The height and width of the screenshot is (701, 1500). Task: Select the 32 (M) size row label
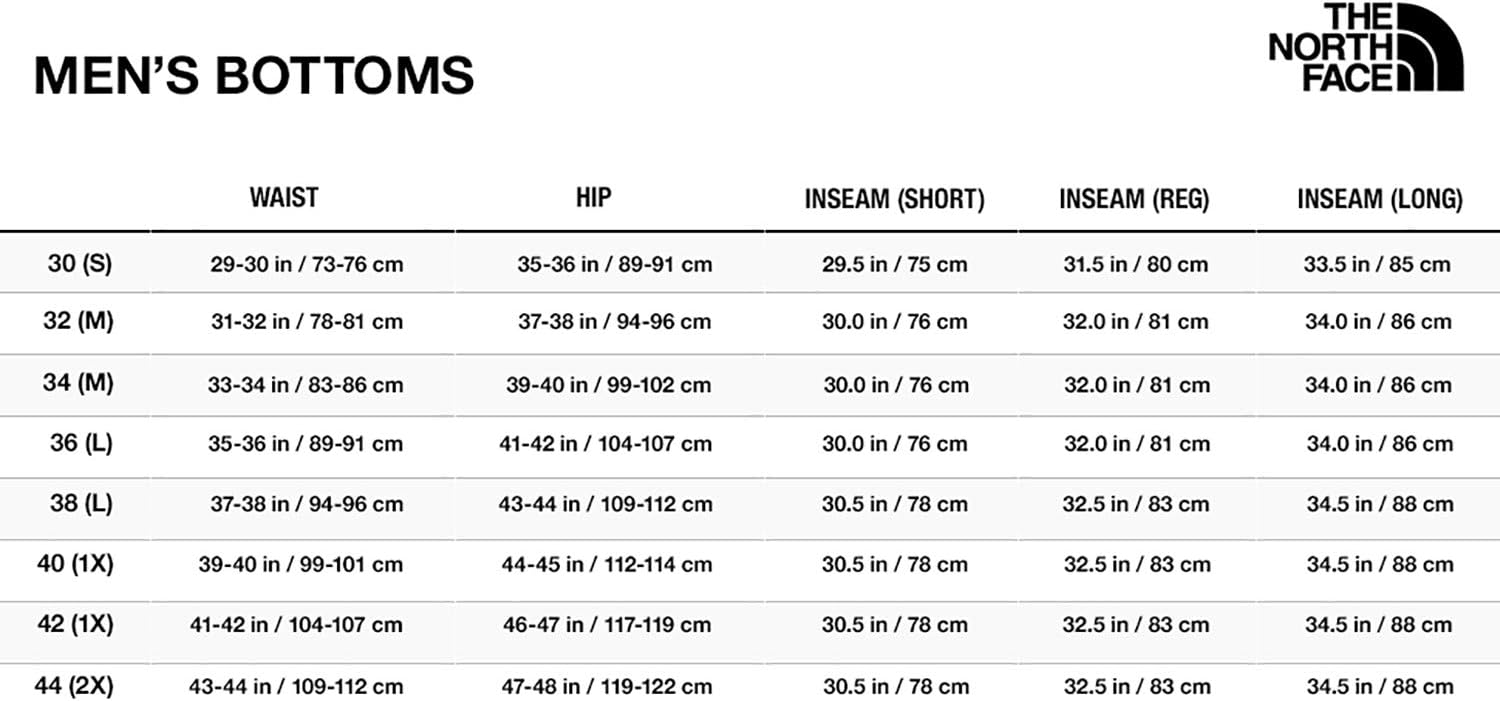coord(80,322)
